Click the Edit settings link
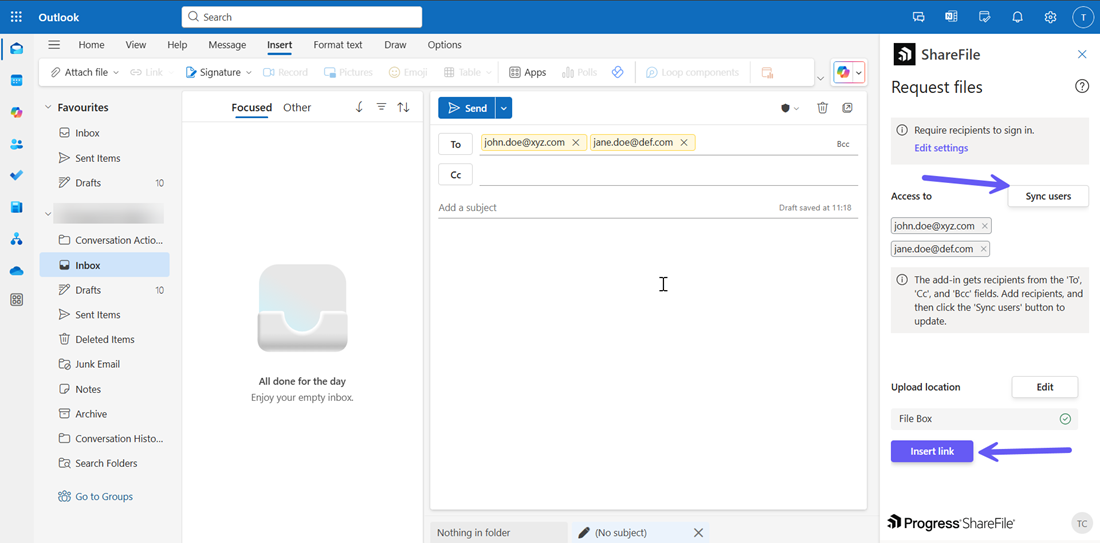Viewport: 1100px width, 543px height. coord(940,148)
